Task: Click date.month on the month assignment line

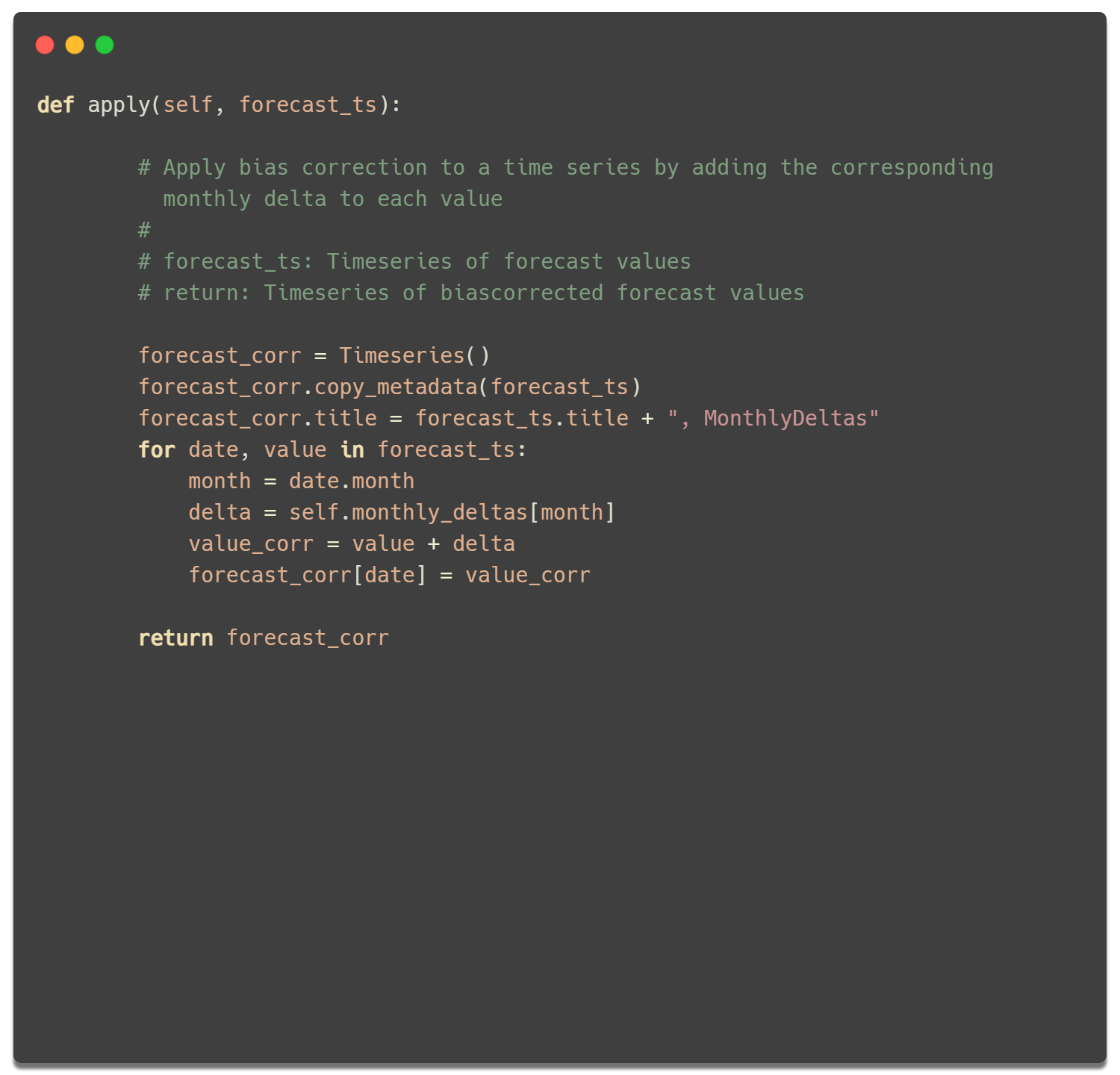Action: tap(352, 481)
